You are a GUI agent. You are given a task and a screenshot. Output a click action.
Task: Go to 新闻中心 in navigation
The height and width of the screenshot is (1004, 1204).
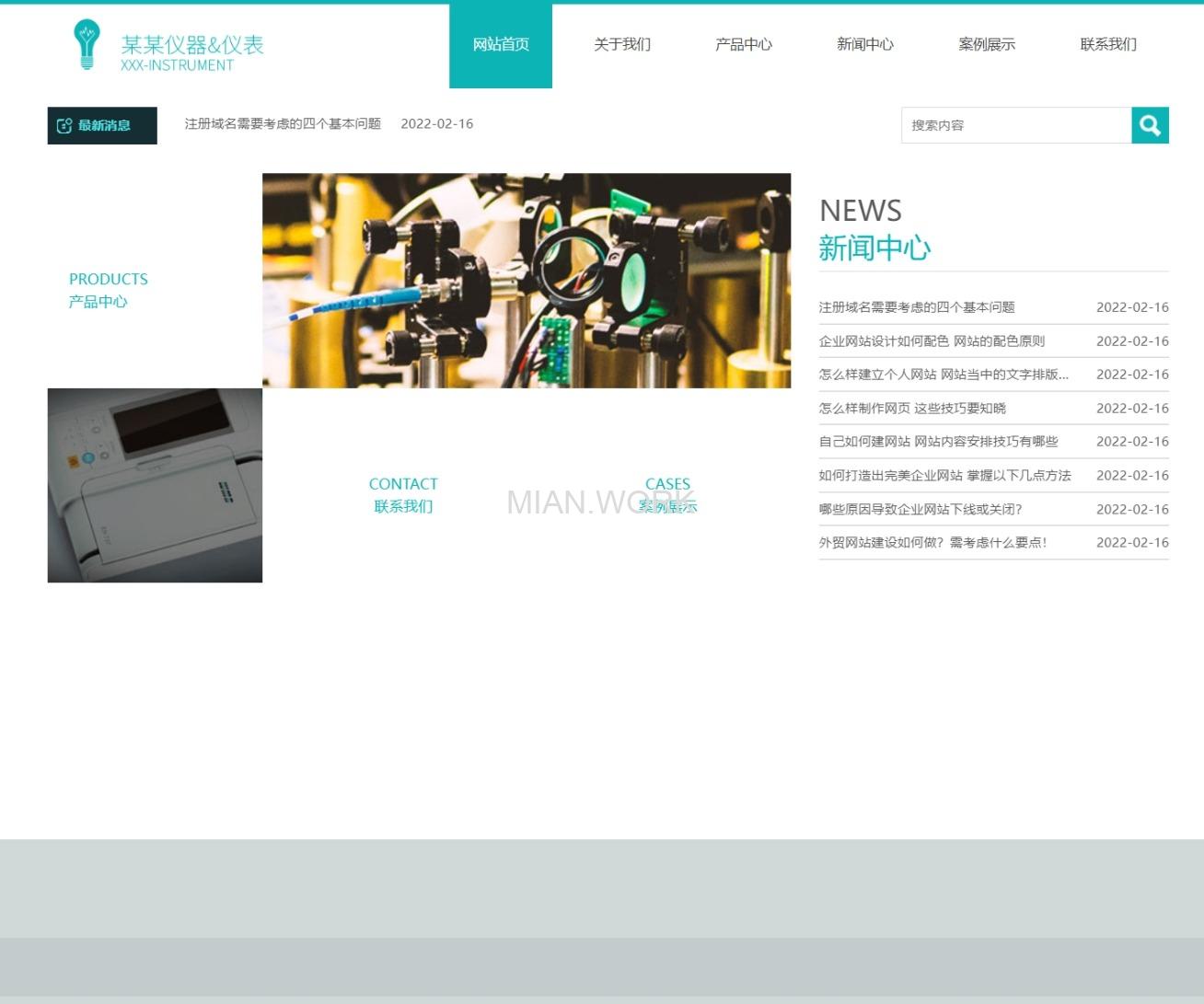click(x=865, y=44)
